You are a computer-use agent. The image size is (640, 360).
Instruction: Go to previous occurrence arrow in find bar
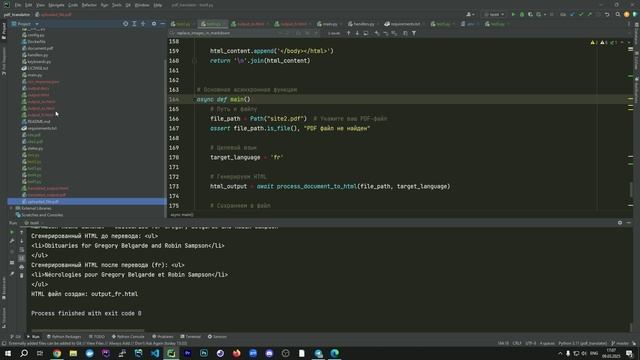coord(349,33)
